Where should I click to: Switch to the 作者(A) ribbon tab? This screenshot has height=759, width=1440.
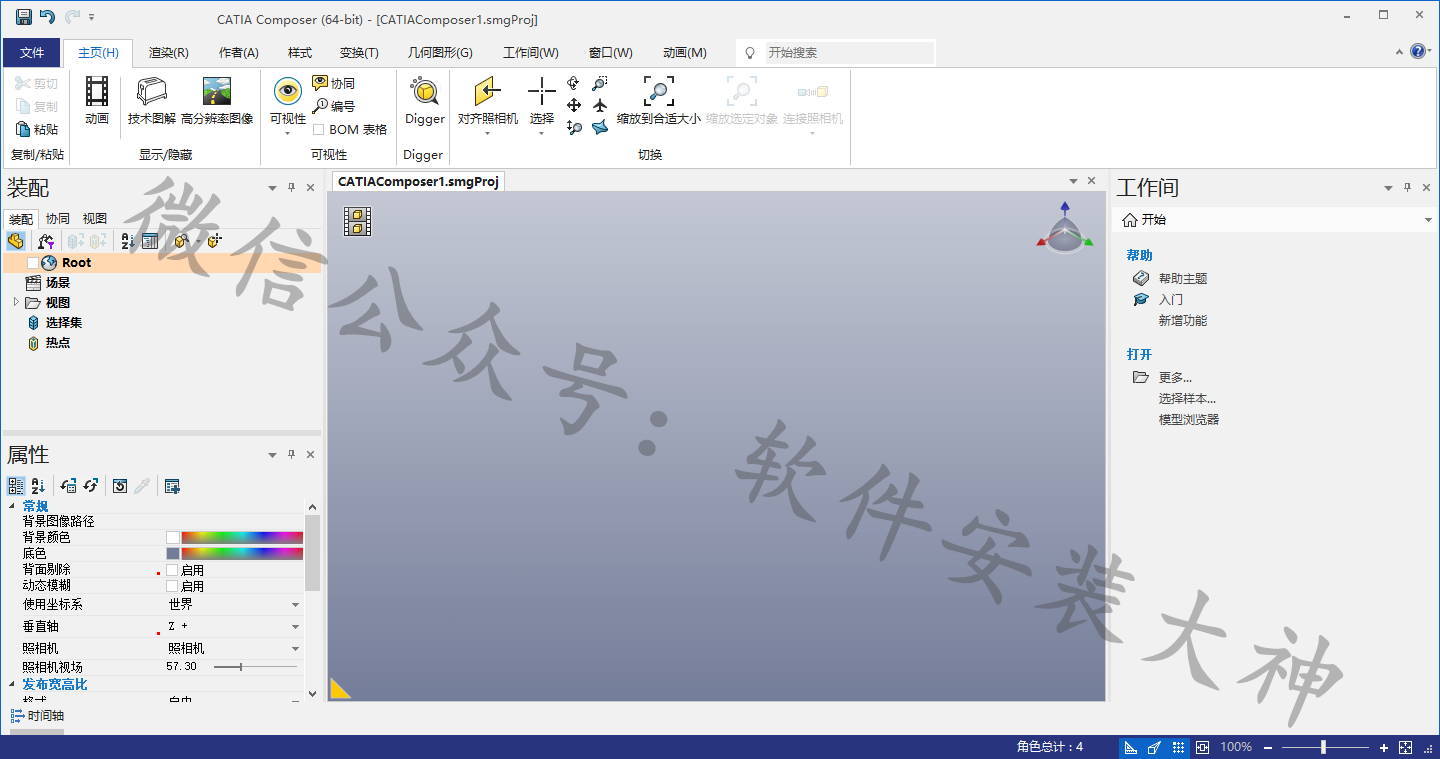(x=239, y=53)
